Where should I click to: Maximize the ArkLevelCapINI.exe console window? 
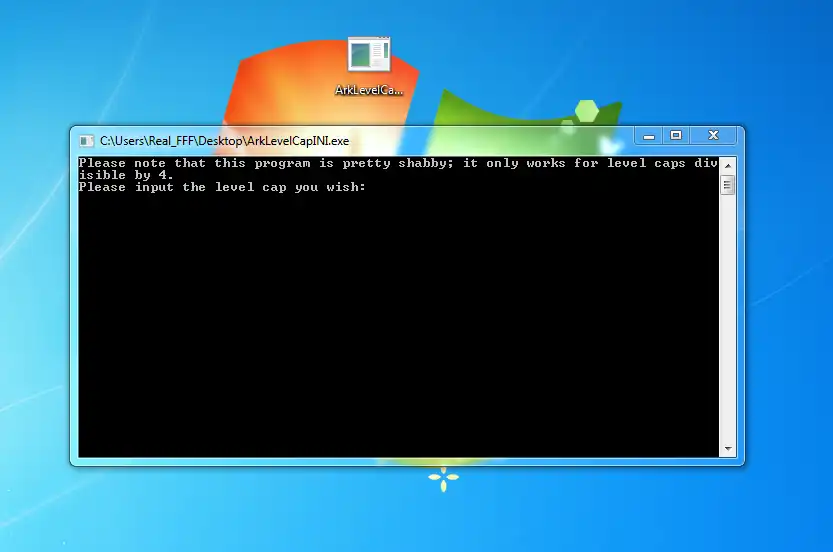pos(676,136)
